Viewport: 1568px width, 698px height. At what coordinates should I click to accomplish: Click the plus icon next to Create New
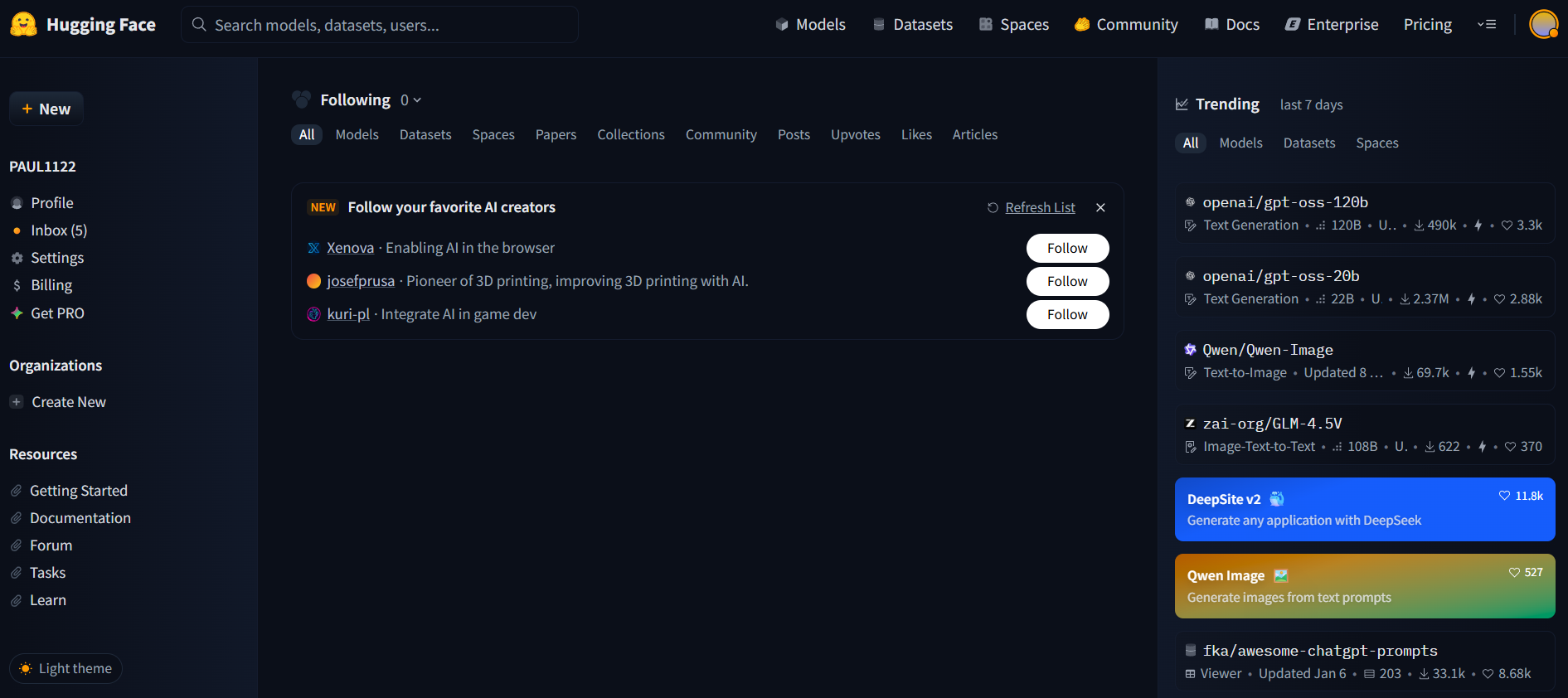coord(17,402)
